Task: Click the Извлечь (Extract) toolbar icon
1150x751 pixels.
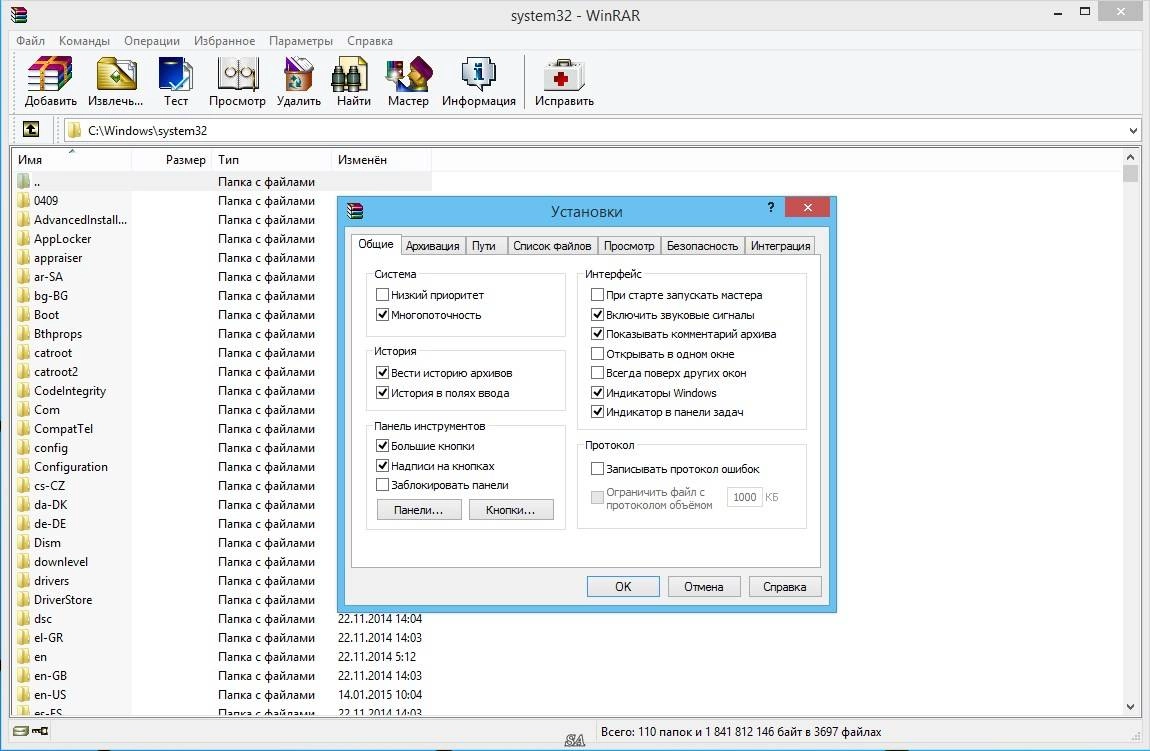Action: click(116, 74)
